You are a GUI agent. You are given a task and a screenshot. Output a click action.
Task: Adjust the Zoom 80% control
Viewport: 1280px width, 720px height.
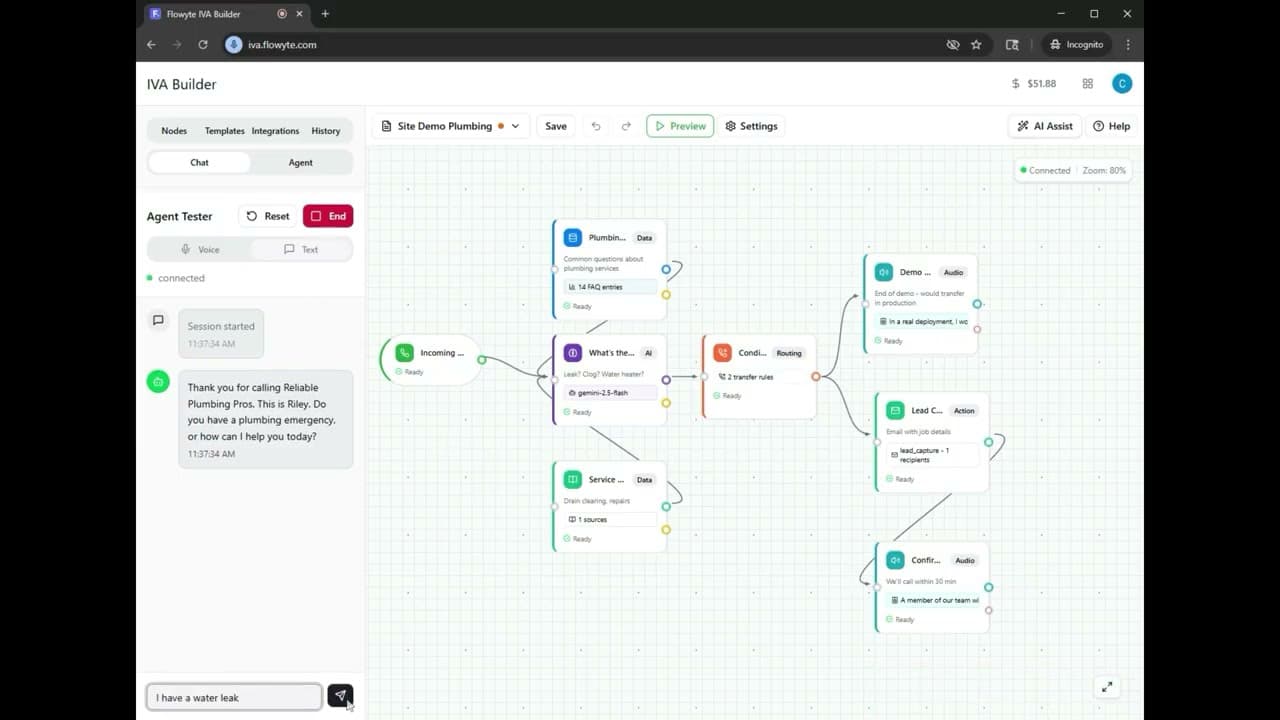[1104, 170]
